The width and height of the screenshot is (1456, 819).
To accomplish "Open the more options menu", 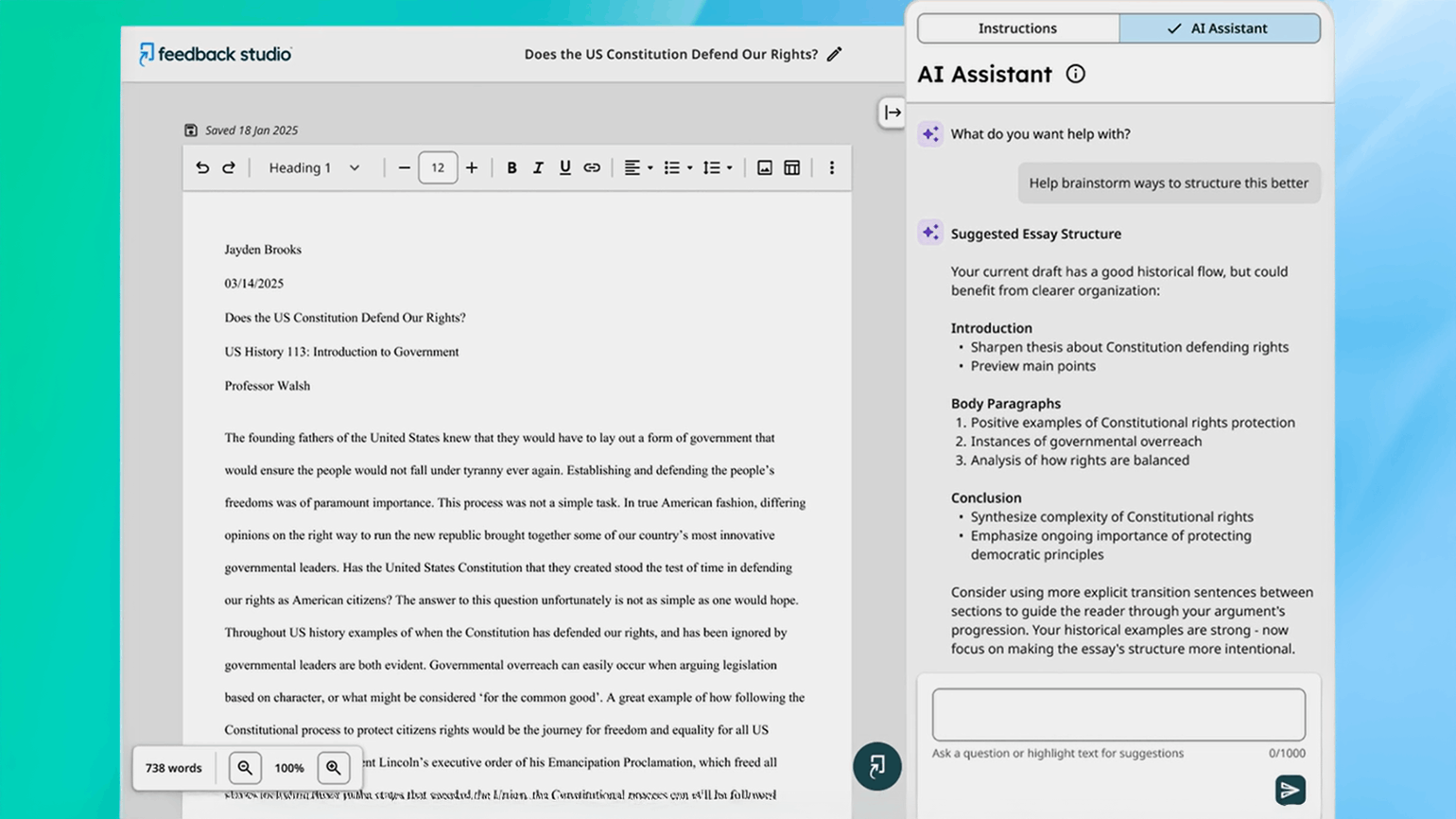I will (832, 167).
